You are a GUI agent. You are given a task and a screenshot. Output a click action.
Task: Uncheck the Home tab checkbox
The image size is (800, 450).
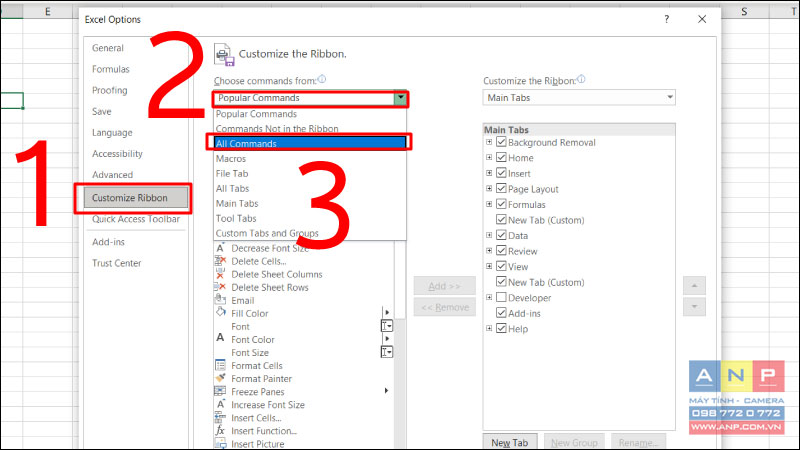[502, 158]
